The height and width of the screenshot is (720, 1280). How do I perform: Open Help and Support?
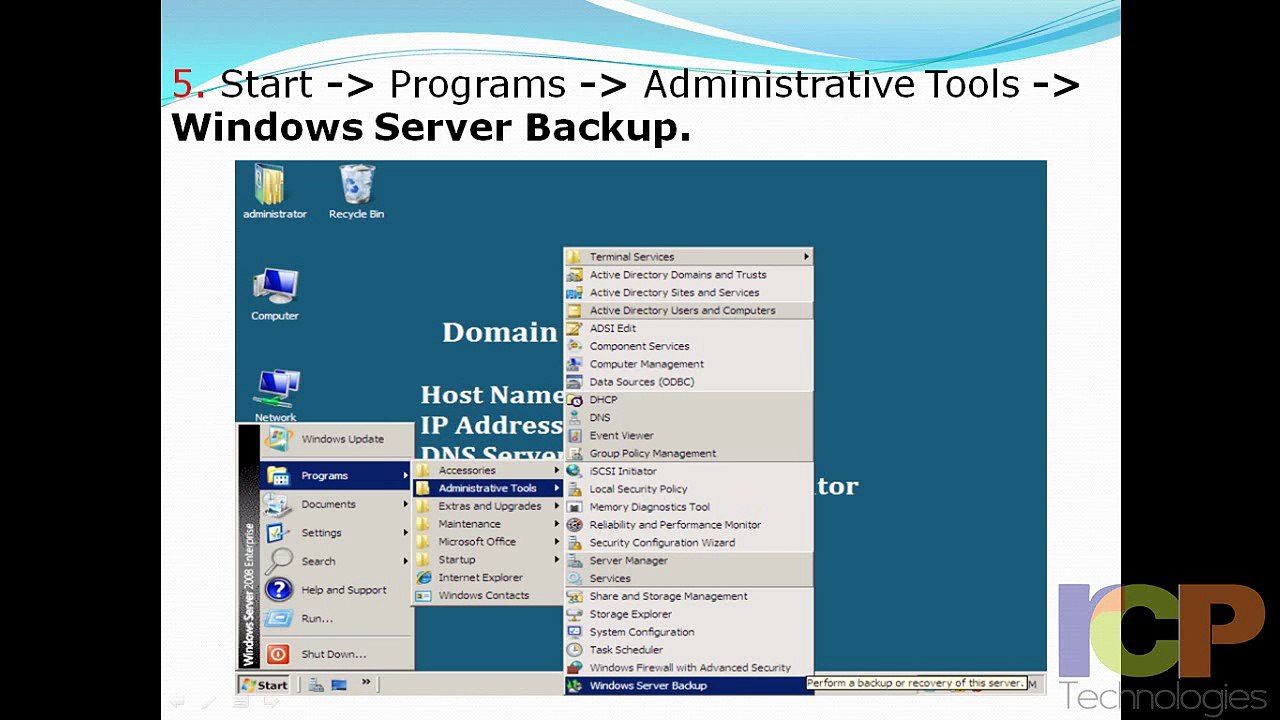337,590
